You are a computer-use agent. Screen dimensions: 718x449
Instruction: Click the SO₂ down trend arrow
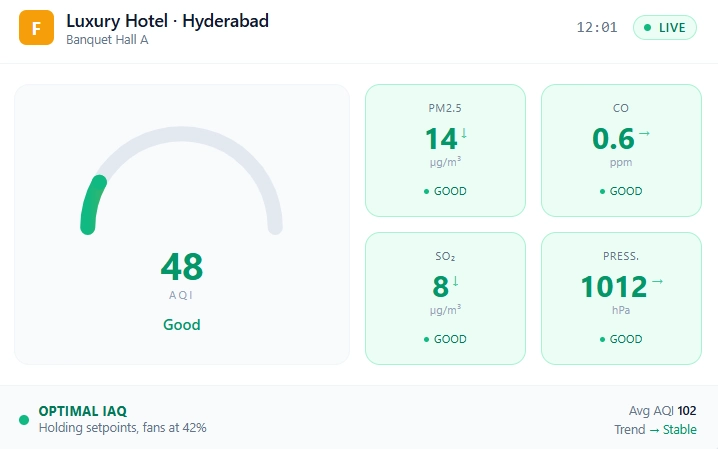coord(456,281)
